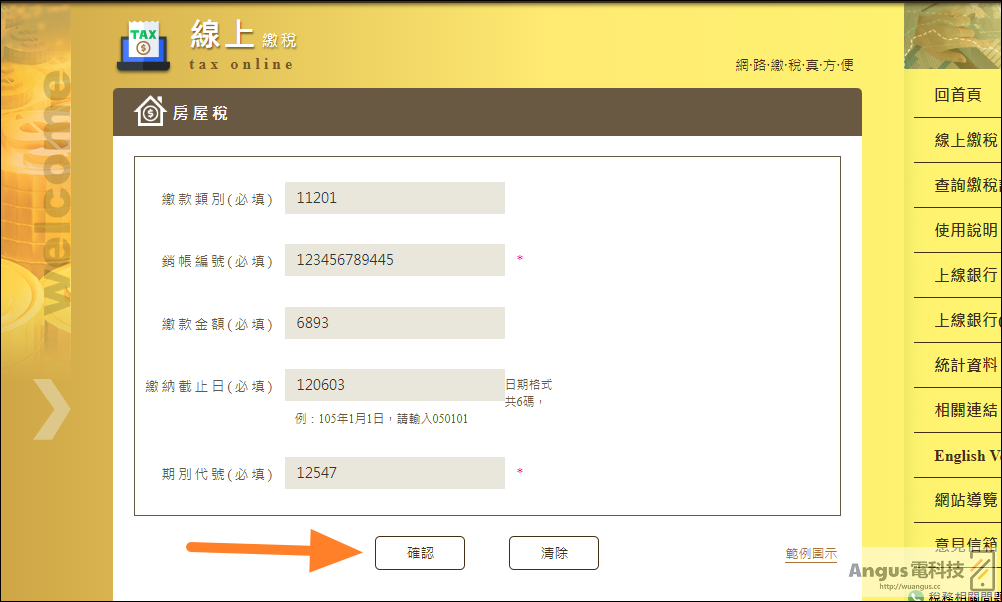This screenshot has height=602, width=1002.
Task: Focus the 繳款金額 field showing 6893
Action: point(395,323)
